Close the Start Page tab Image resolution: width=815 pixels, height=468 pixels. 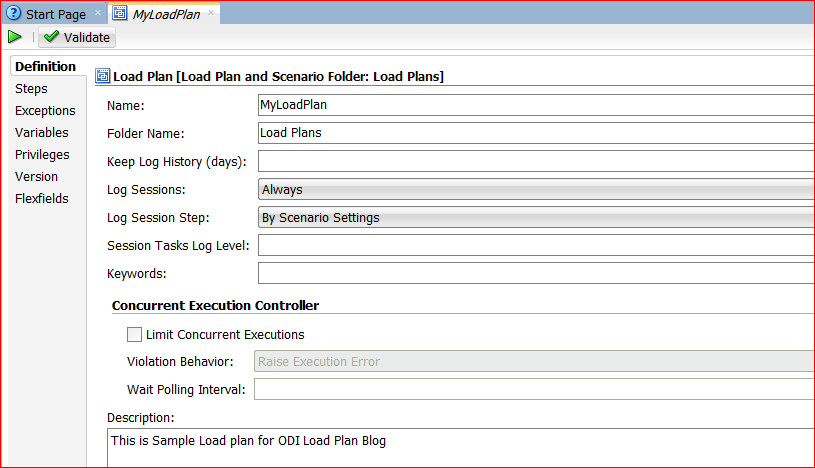tap(97, 14)
